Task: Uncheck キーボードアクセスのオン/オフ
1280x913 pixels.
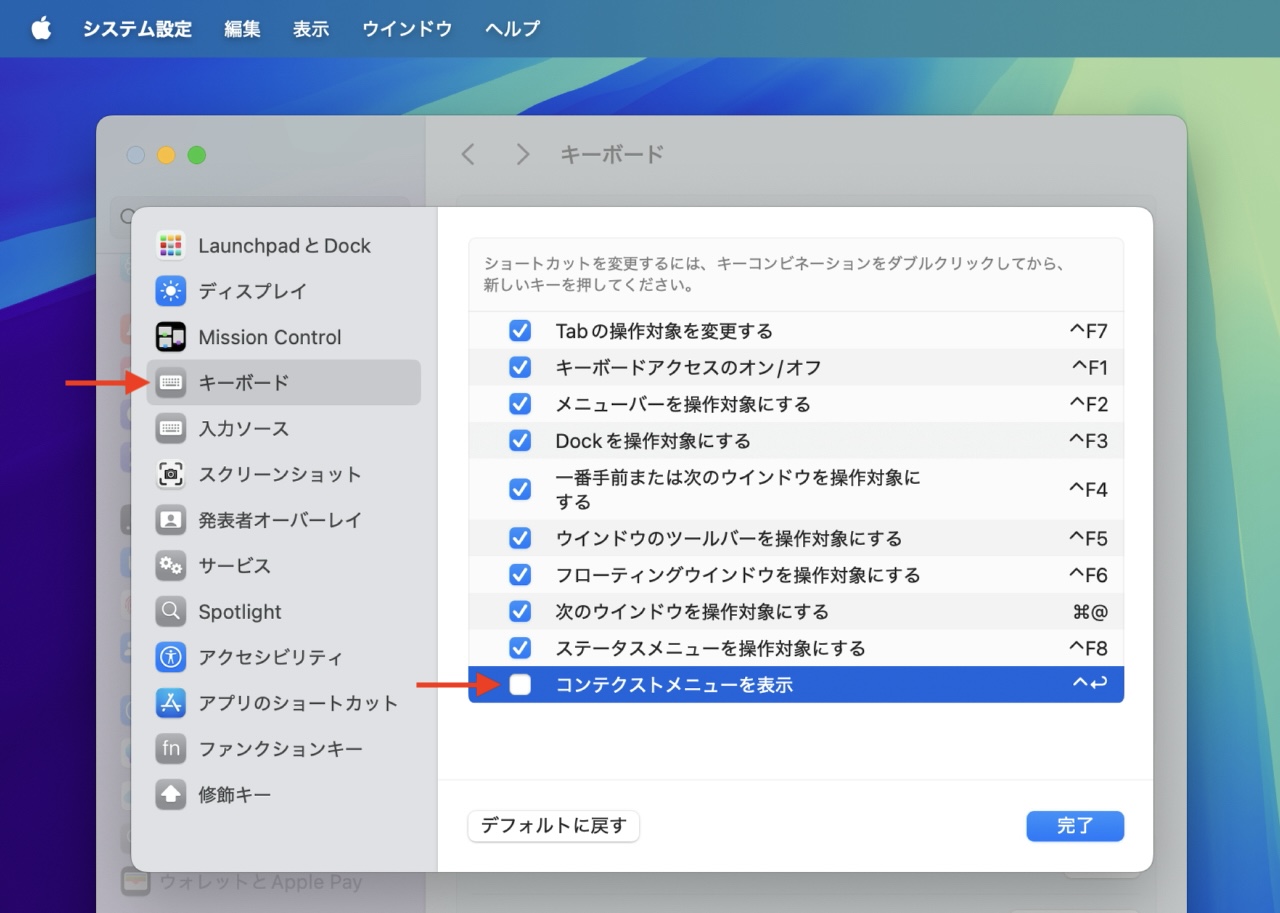Action: 520,367
